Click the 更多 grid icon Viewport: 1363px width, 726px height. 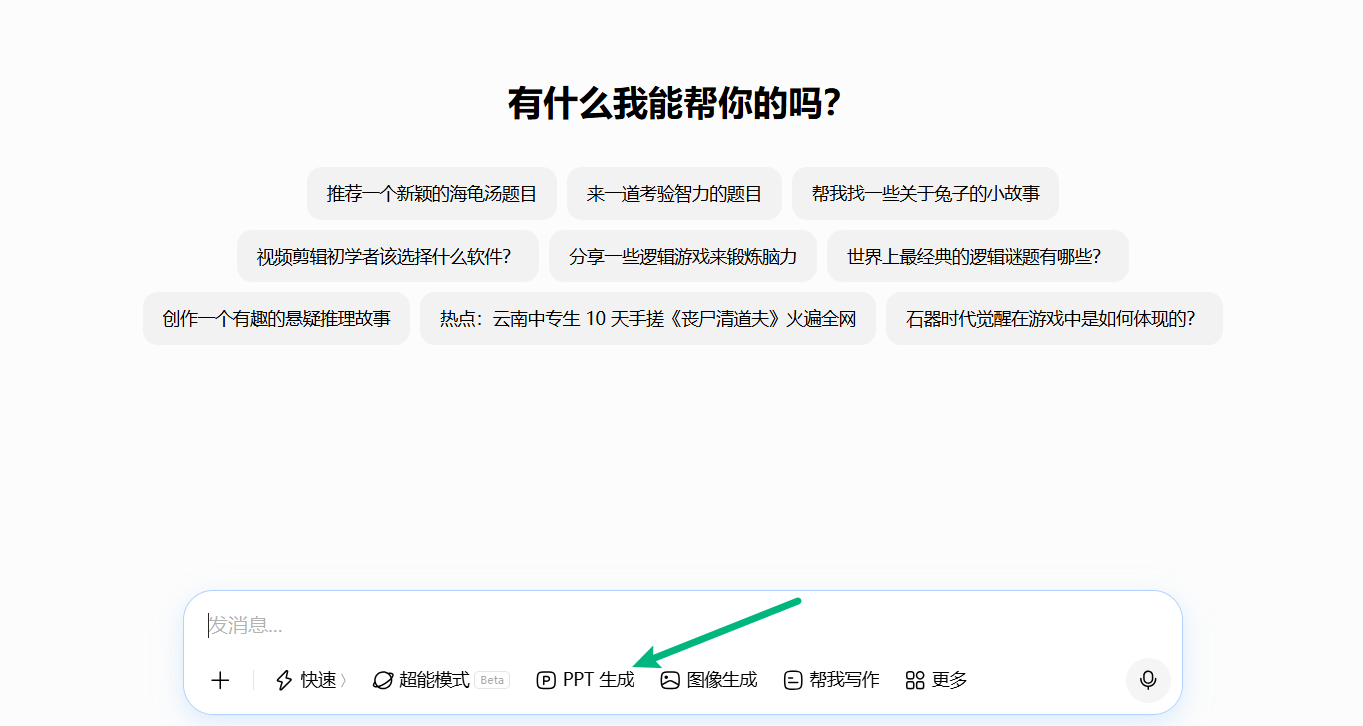[x=915, y=680]
